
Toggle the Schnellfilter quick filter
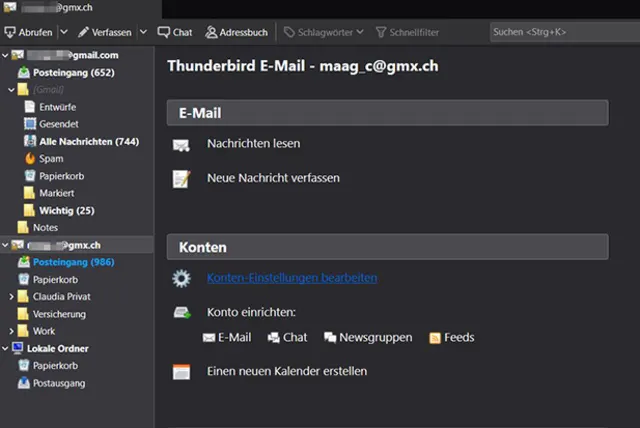tap(408, 32)
